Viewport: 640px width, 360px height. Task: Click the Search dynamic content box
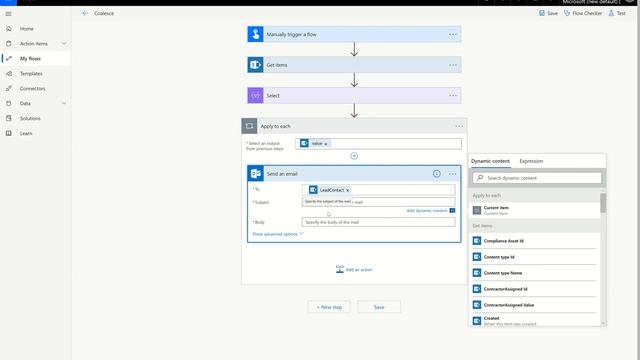pos(537,178)
